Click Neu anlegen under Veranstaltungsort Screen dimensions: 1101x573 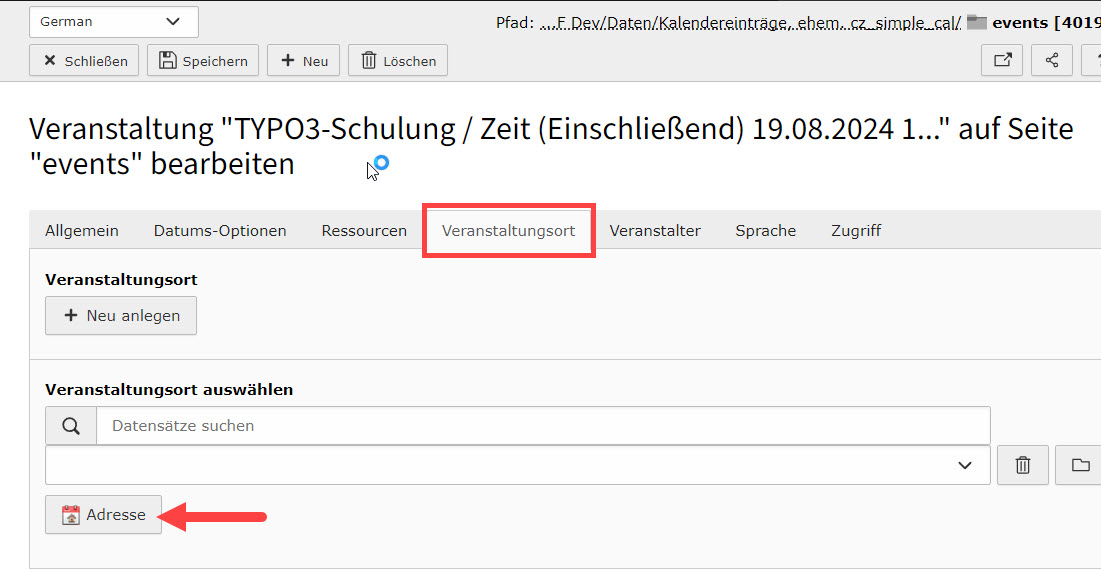(x=121, y=315)
